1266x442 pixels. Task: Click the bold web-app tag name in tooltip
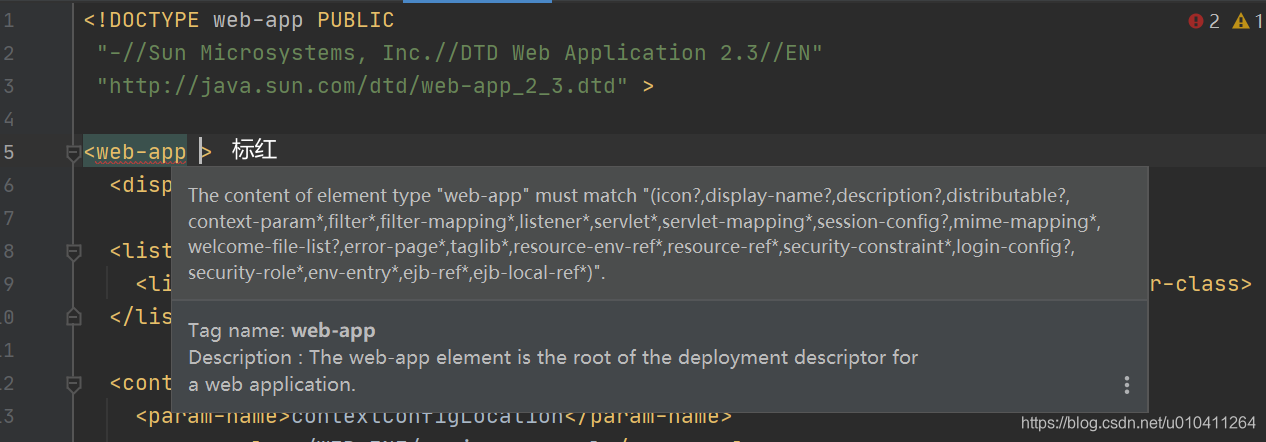[x=334, y=330]
